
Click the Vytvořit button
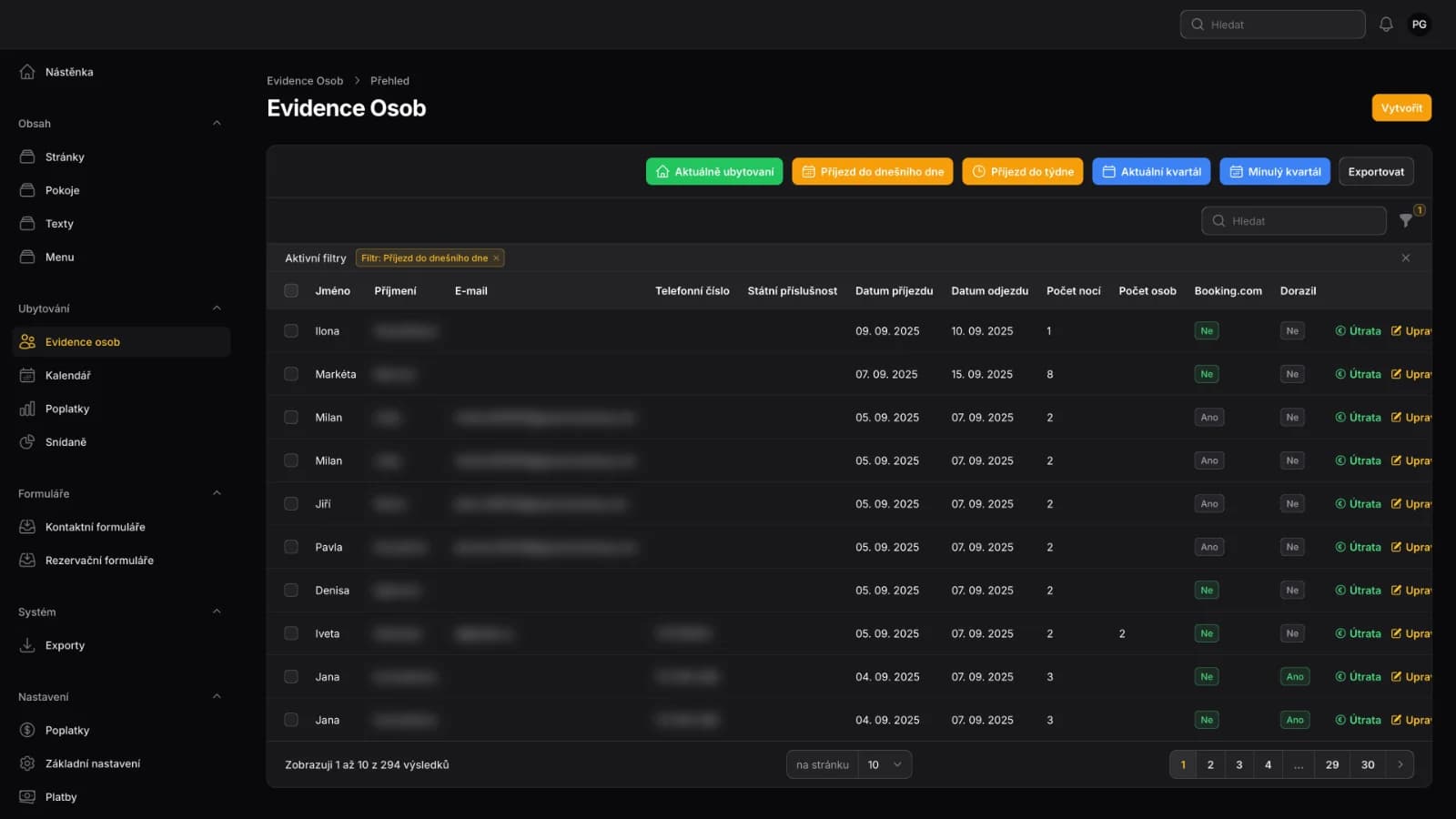pos(1400,107)
